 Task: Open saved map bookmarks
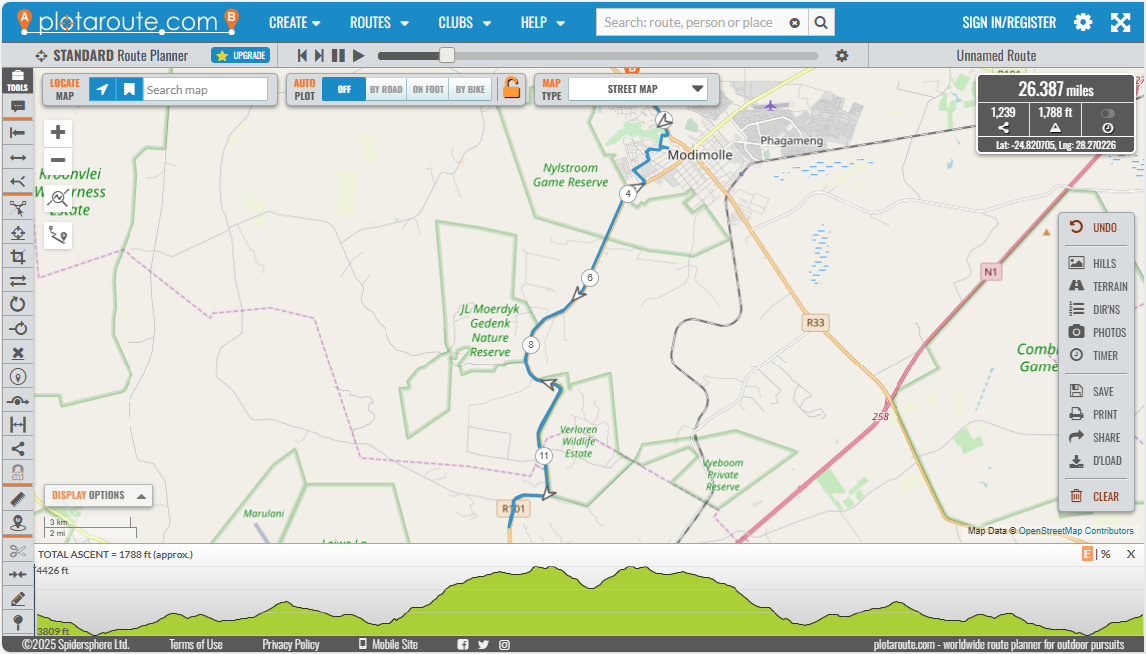click(x=129, y=89)
